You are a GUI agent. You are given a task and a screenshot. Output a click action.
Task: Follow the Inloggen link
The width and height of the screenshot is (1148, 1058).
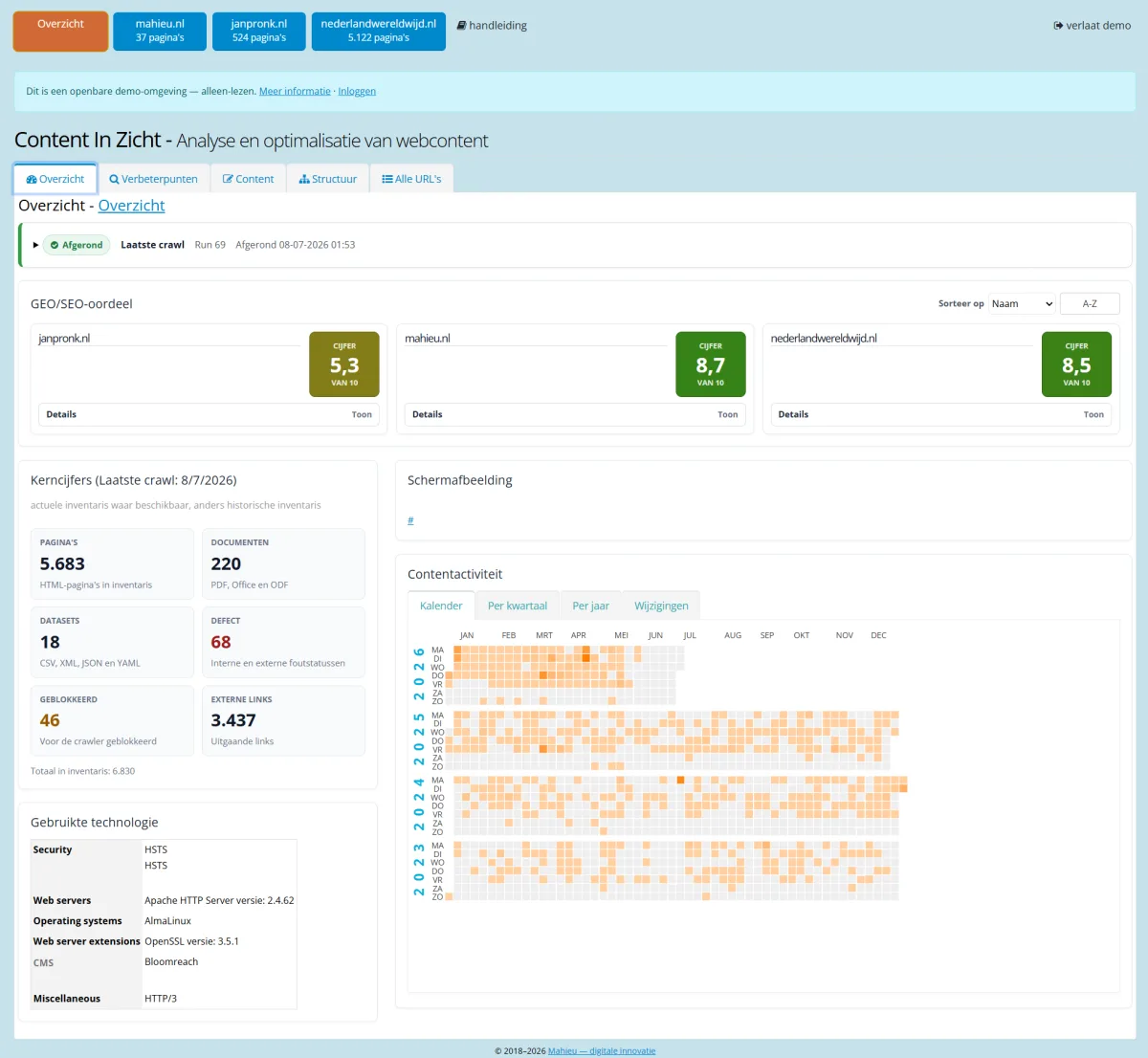357,91
